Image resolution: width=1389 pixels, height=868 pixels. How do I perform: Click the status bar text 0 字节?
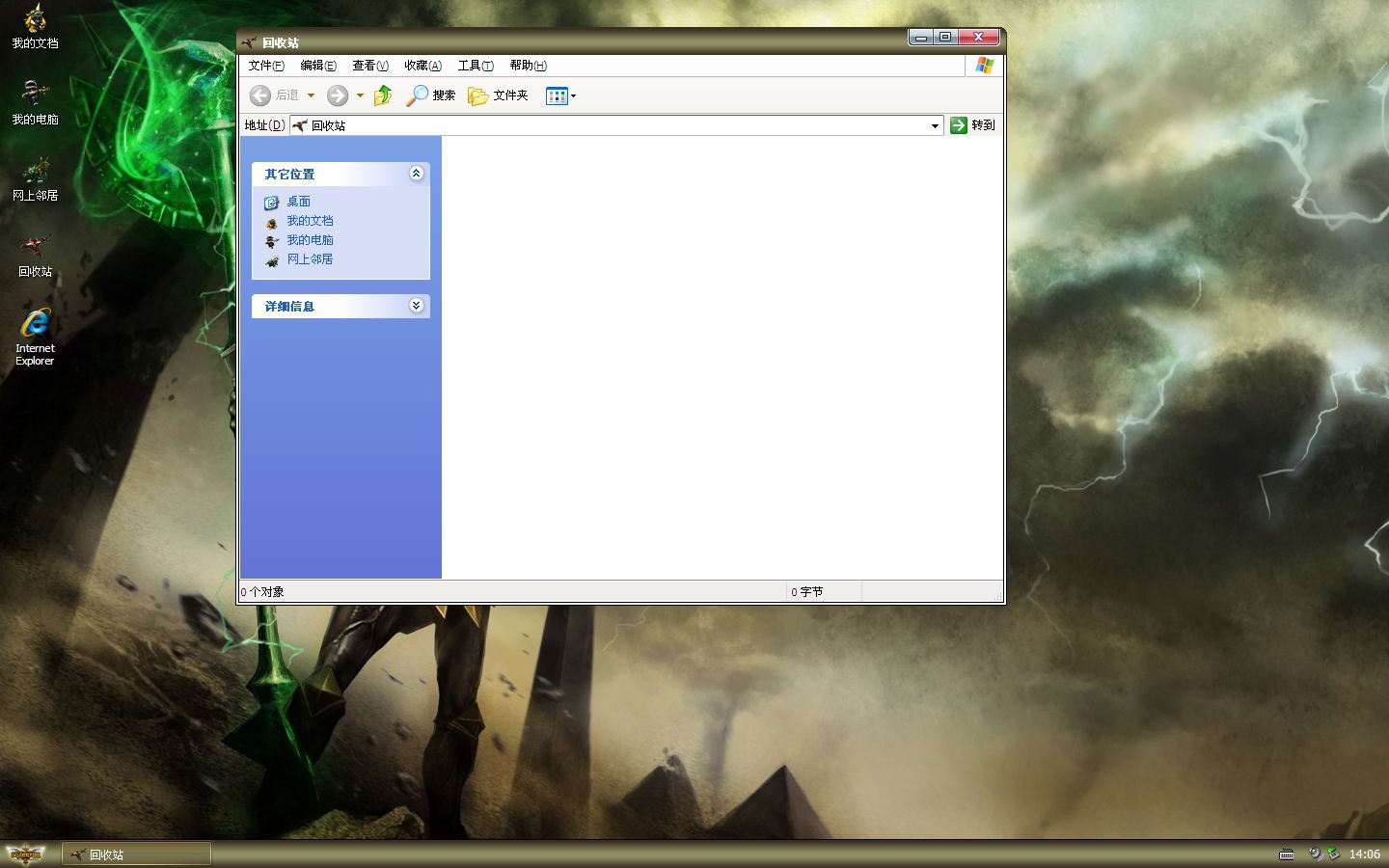coord(807,591)
